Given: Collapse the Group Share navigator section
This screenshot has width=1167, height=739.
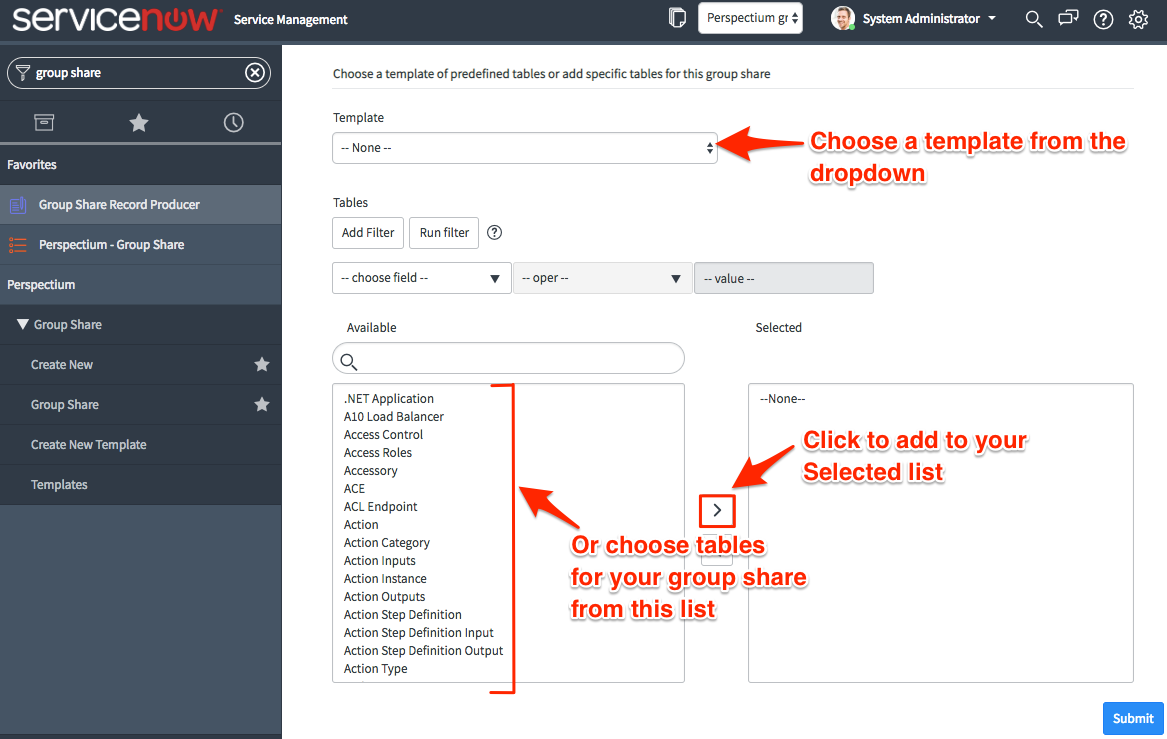Looking at the screenshot, I should click(x=22, y=324).
